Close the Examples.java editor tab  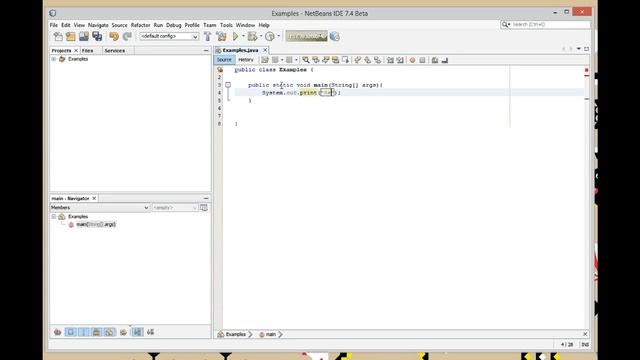(265, 50)
